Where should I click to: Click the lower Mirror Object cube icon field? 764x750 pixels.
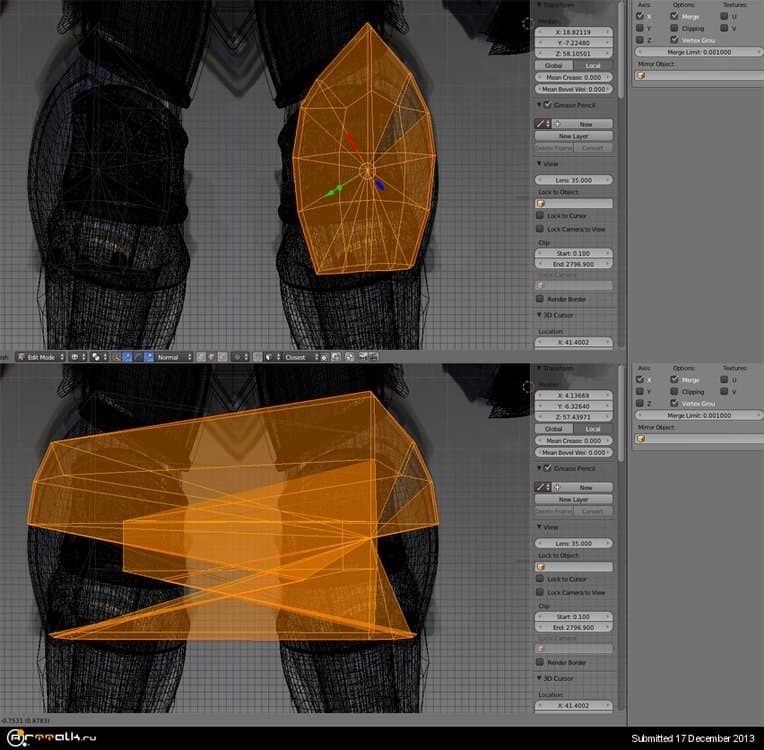(x=699, y=439)
